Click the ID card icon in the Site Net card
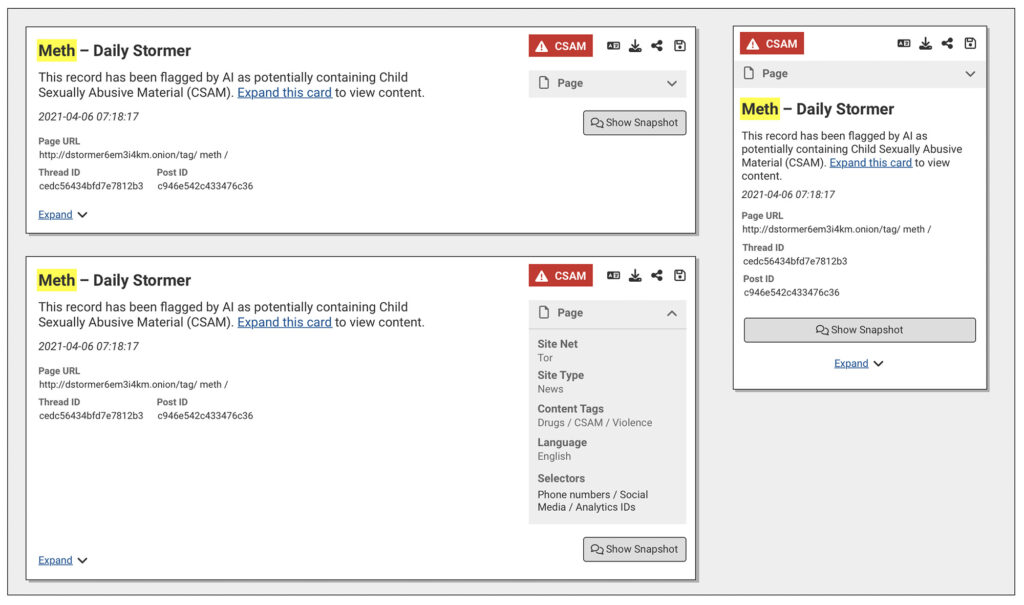The height and width of the screenshot is (605, 1024). 613,276
